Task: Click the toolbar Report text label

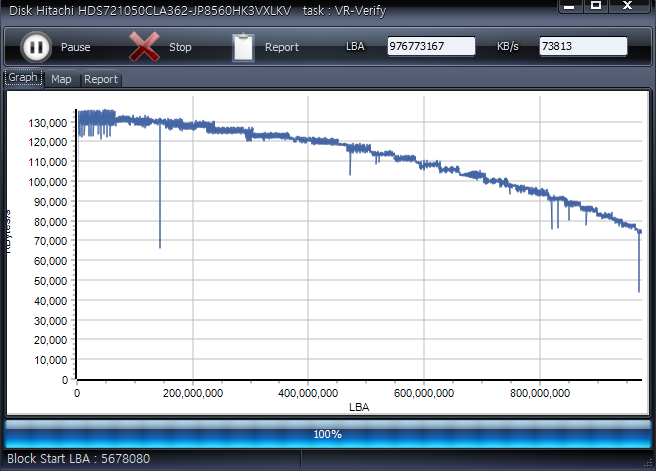Action: 282,47
